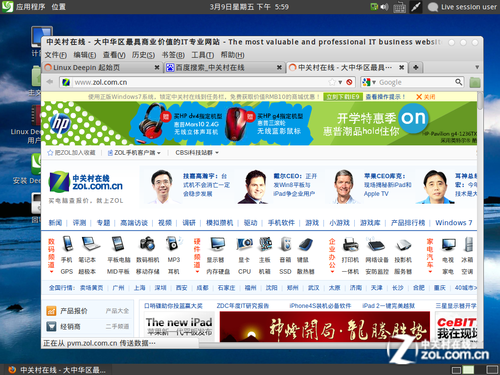Click the 网络设备 router category icon

pos(376,244)
